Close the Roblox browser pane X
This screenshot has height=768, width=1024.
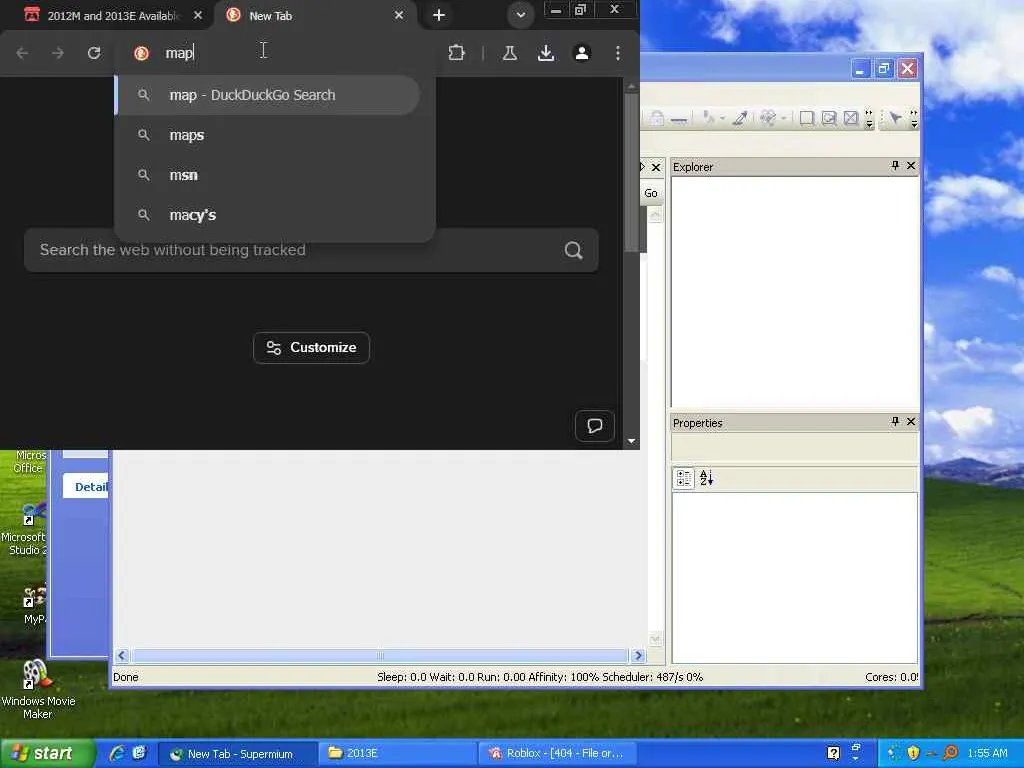[656, 167]
